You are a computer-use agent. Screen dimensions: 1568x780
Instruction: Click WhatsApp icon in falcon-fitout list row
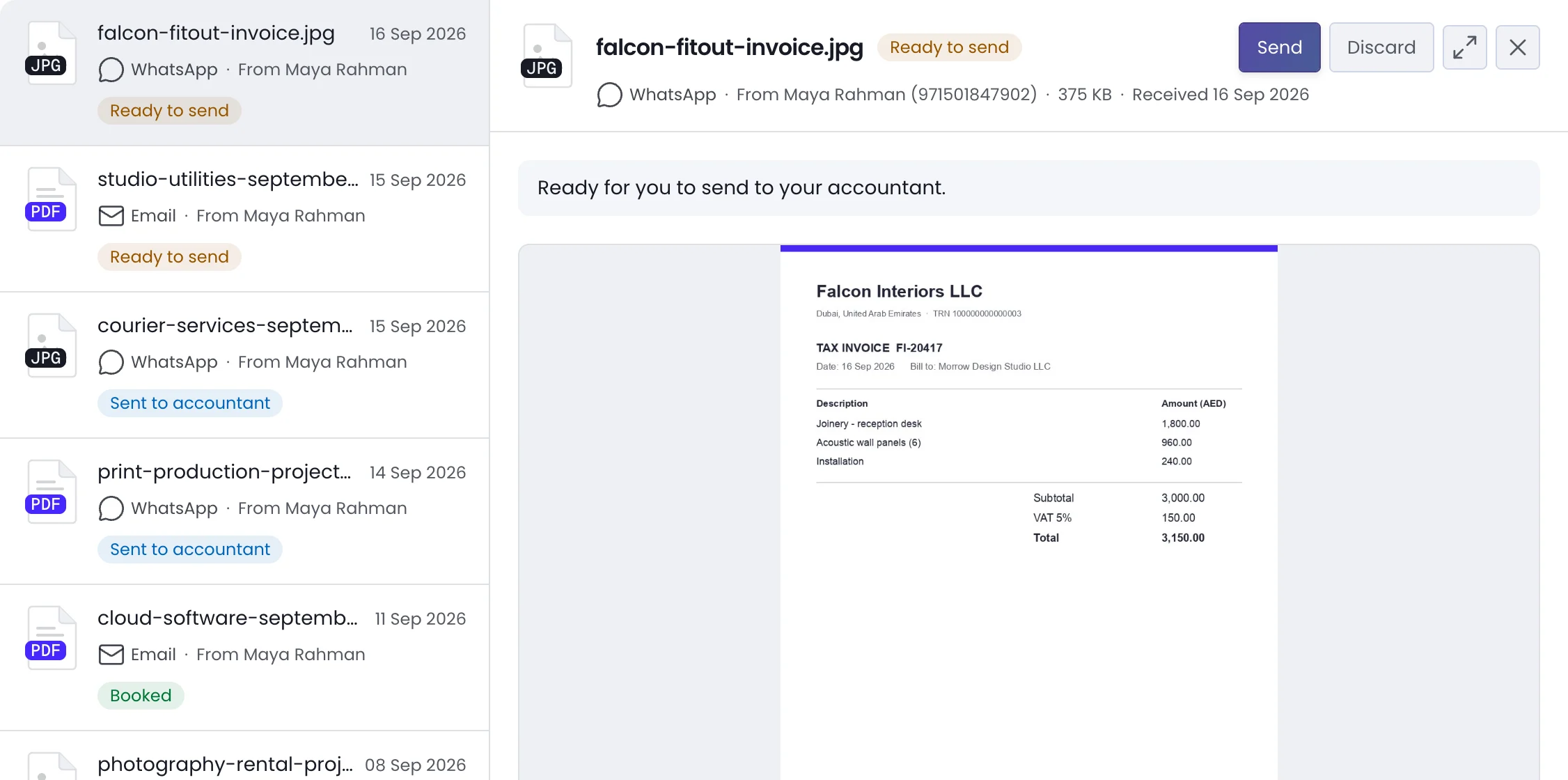point(111,70)
